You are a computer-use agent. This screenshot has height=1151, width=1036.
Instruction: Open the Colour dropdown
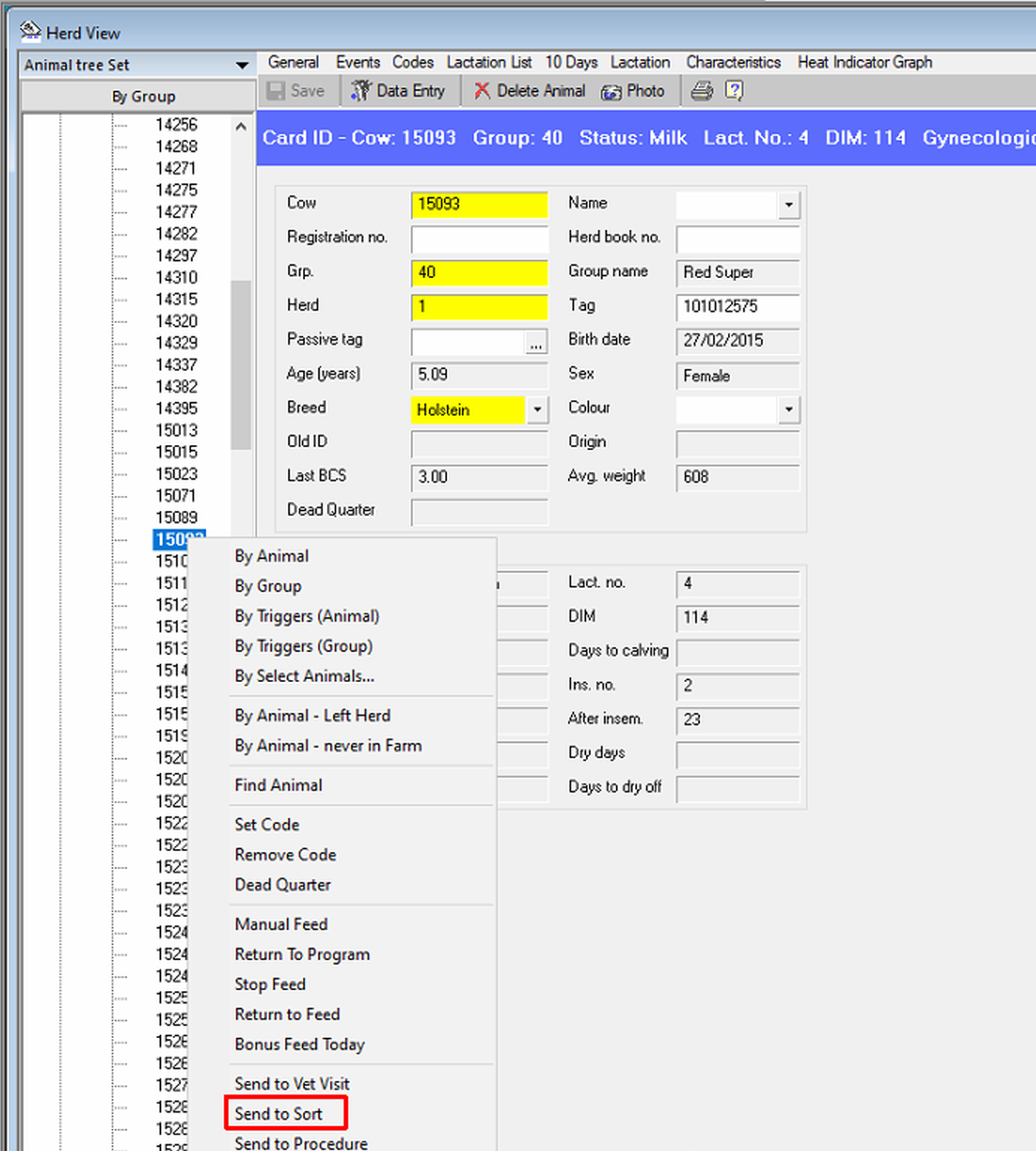(789, 410)
